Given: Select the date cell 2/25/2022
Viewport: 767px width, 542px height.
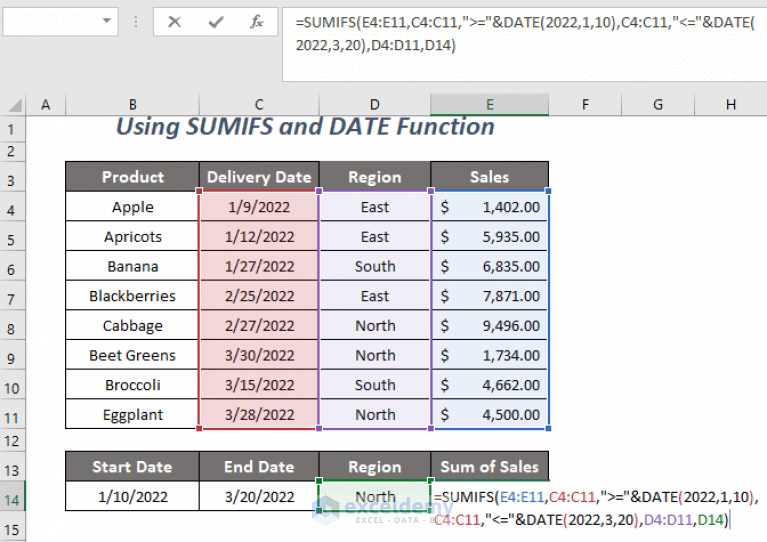Looking at the screenshot, I should tap(259, 296).
